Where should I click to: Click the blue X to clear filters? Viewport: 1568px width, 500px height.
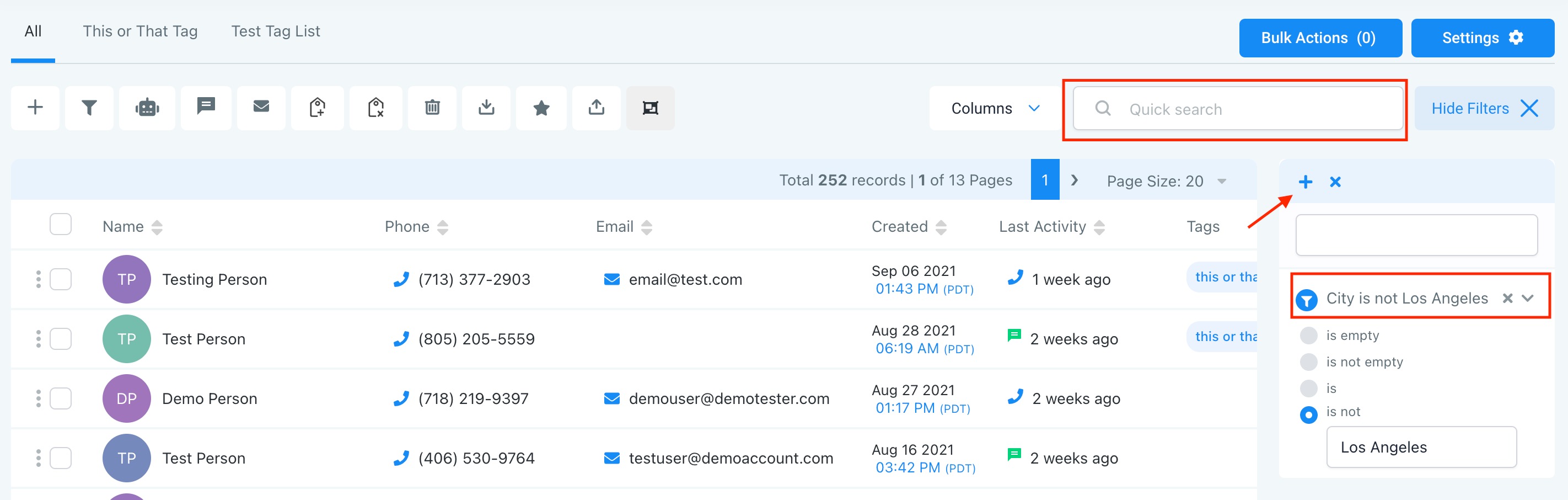[1335, 182]
